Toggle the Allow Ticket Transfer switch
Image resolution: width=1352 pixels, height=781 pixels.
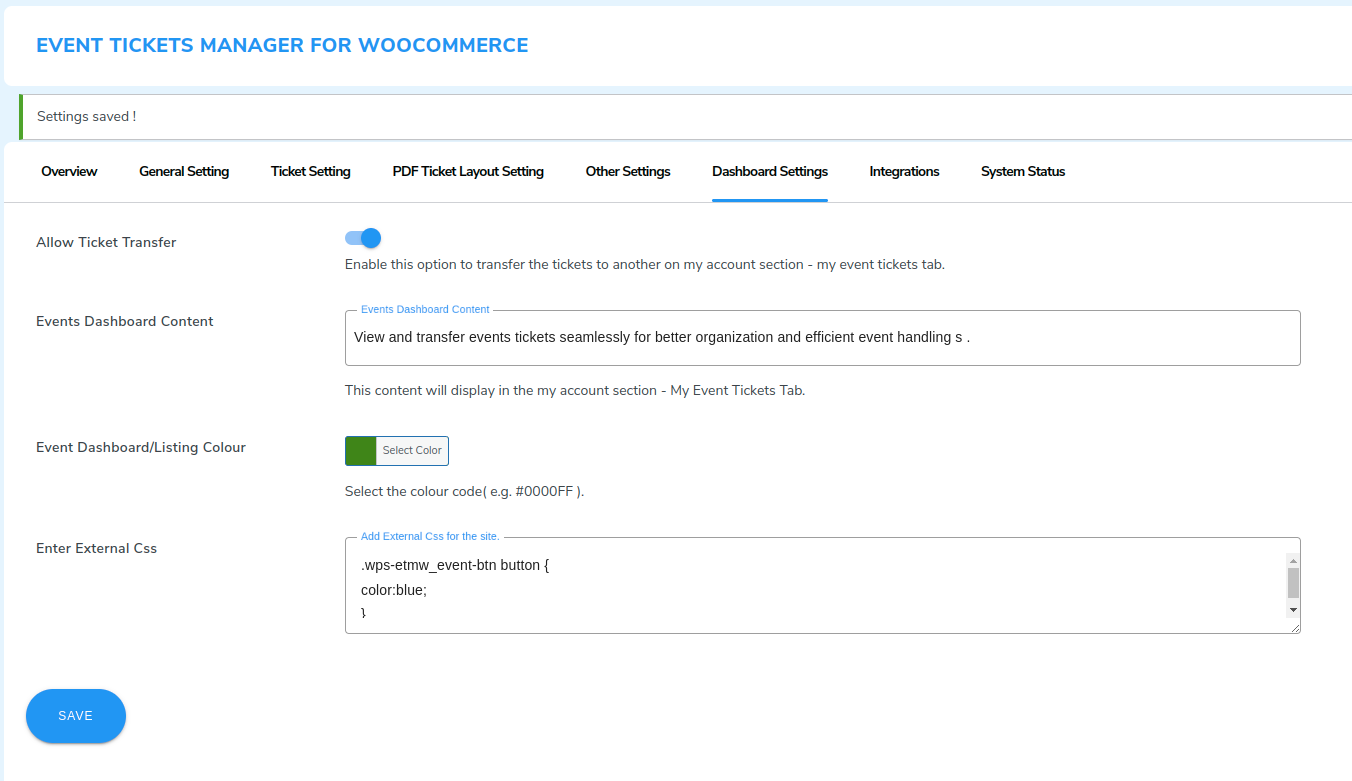click(x=363, y=238)
